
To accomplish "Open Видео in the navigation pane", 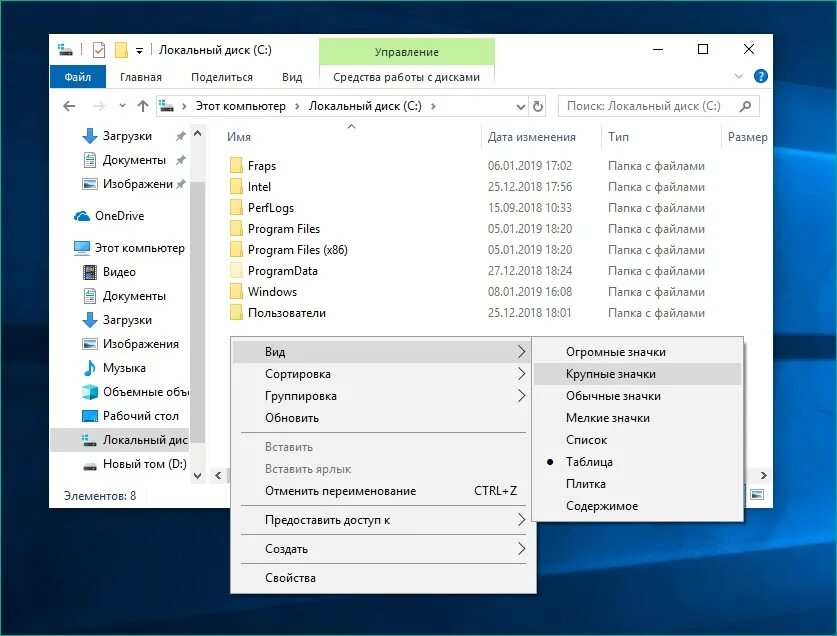I will point(119,272).
